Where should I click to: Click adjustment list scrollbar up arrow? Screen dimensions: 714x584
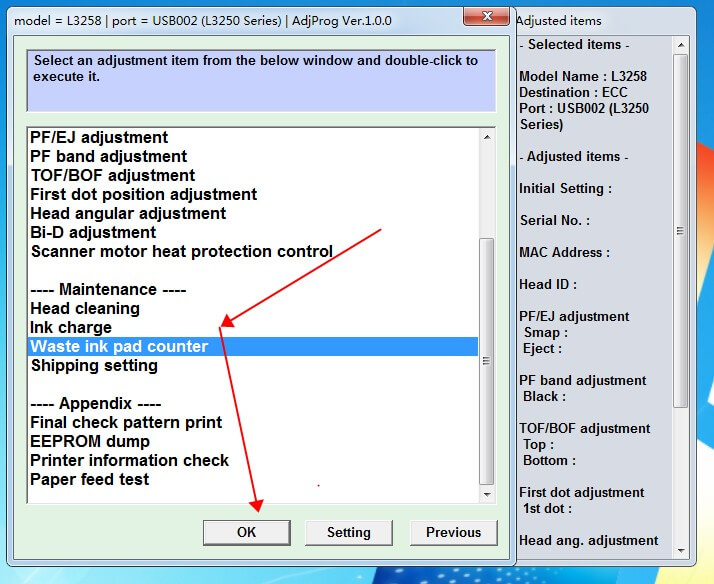click(x=487, y=137)
